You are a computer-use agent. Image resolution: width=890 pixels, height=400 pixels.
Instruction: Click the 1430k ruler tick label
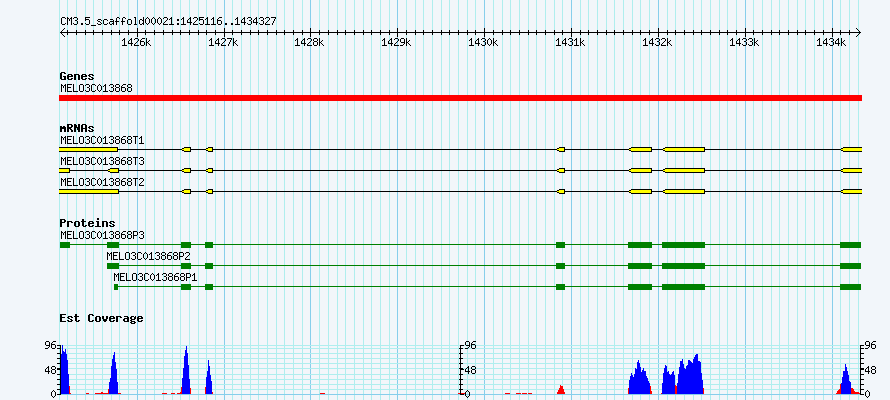point(484,42)
